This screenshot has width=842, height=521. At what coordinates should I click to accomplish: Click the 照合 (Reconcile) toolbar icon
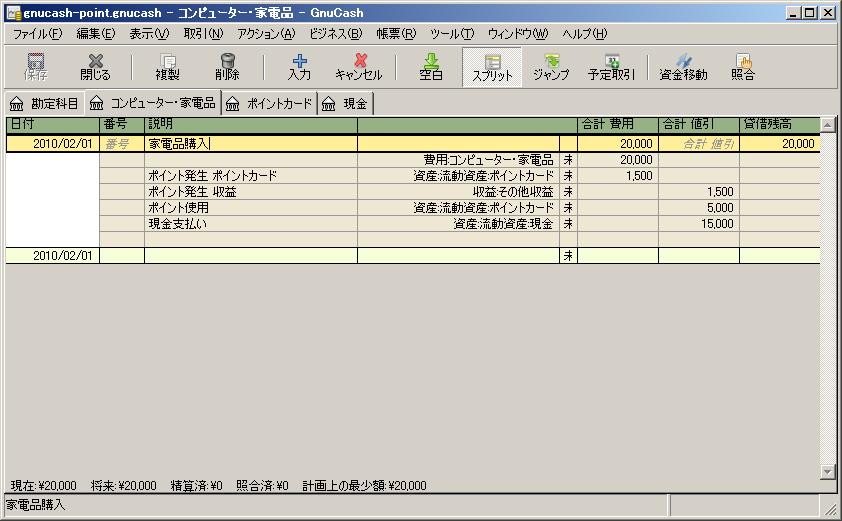(743, 67)
